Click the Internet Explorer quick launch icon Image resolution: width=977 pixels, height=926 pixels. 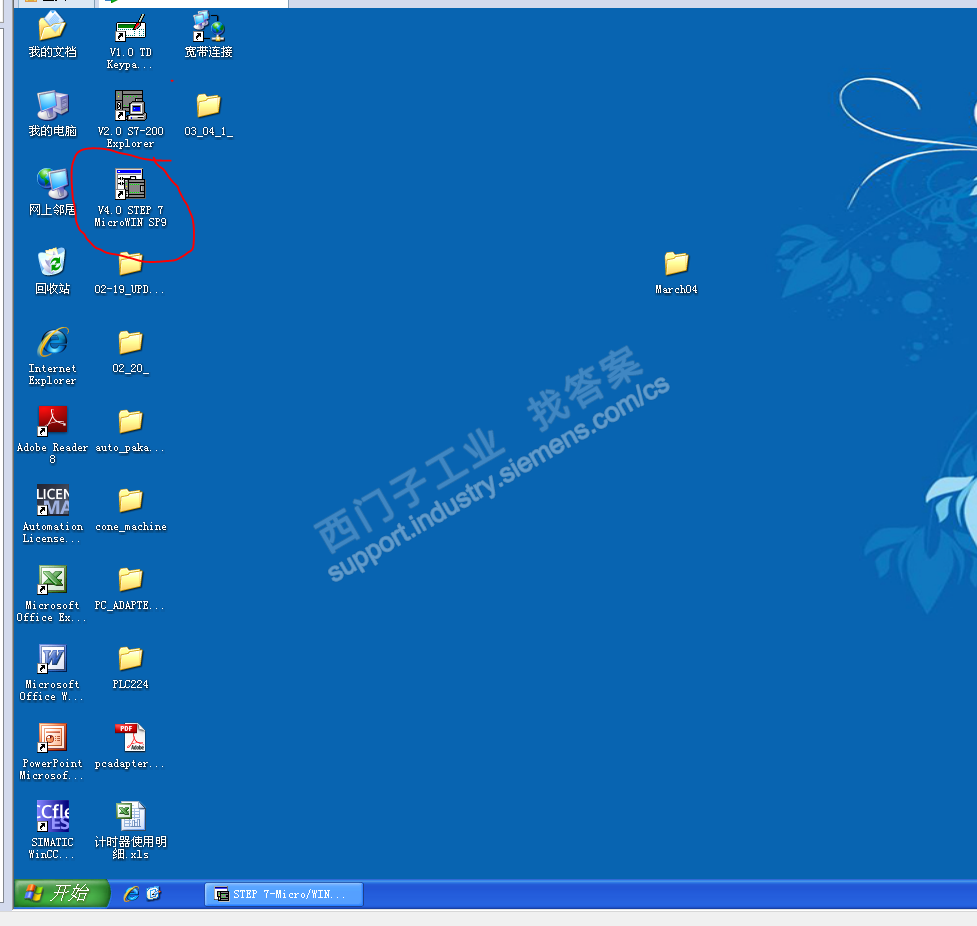point(131,894)
